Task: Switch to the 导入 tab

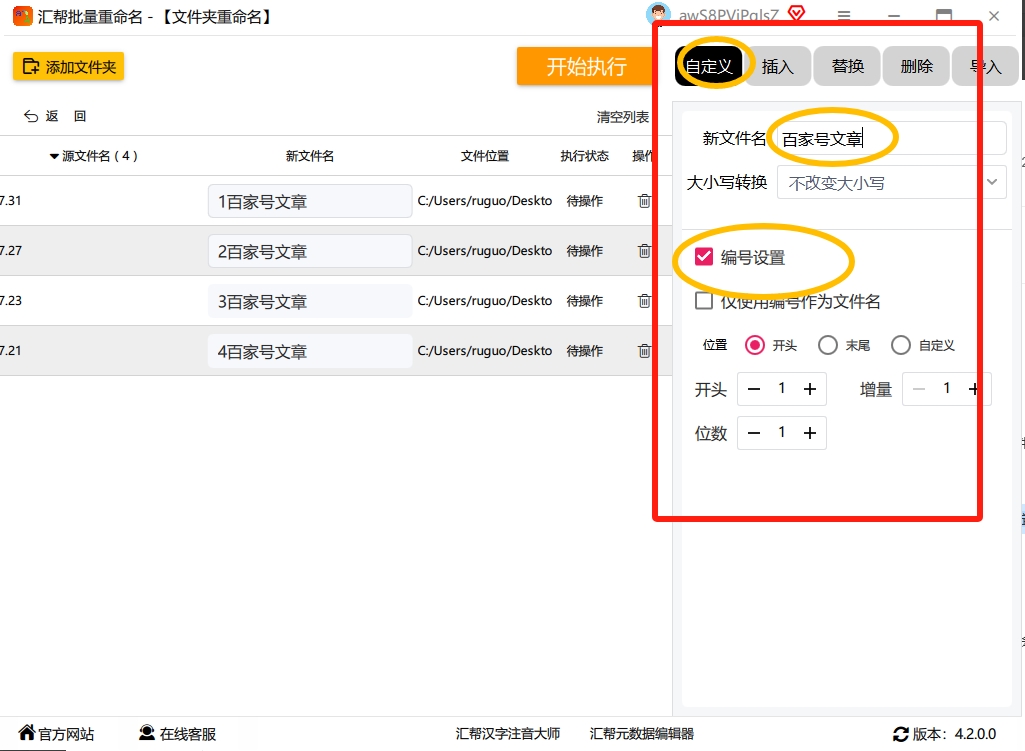Action: pos(985,66)
